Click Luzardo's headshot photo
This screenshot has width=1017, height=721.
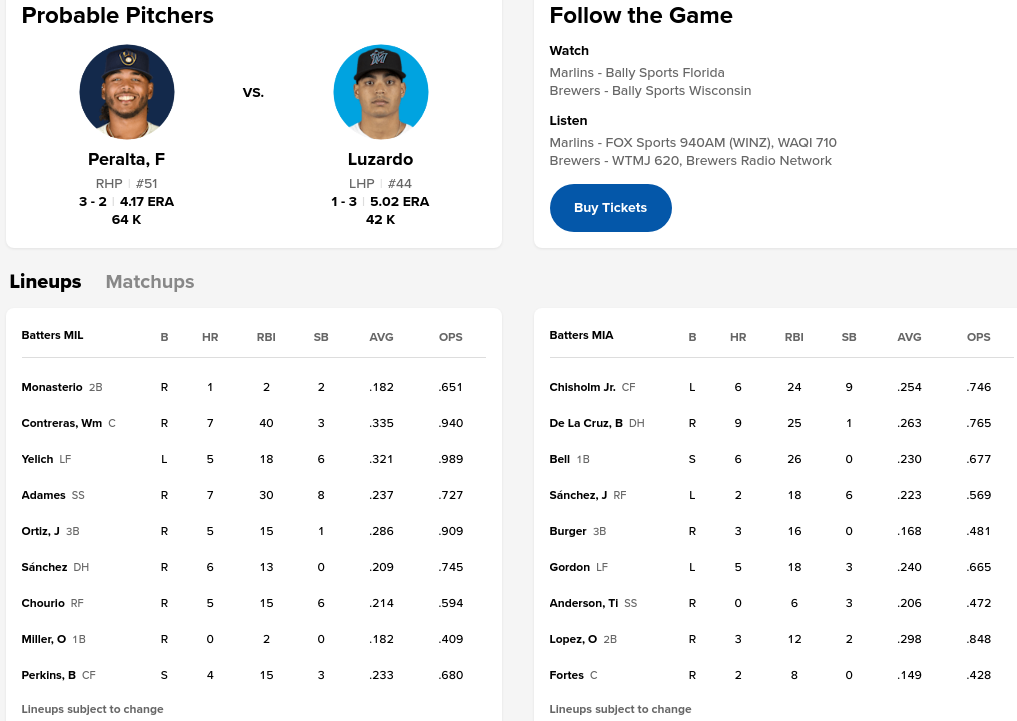pos(381,92)
